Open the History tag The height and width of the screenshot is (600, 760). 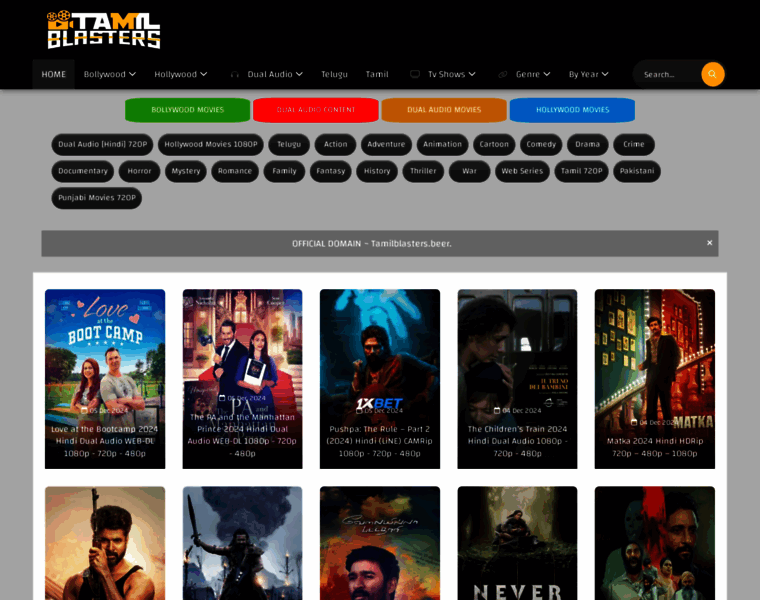tap(377, 171)
